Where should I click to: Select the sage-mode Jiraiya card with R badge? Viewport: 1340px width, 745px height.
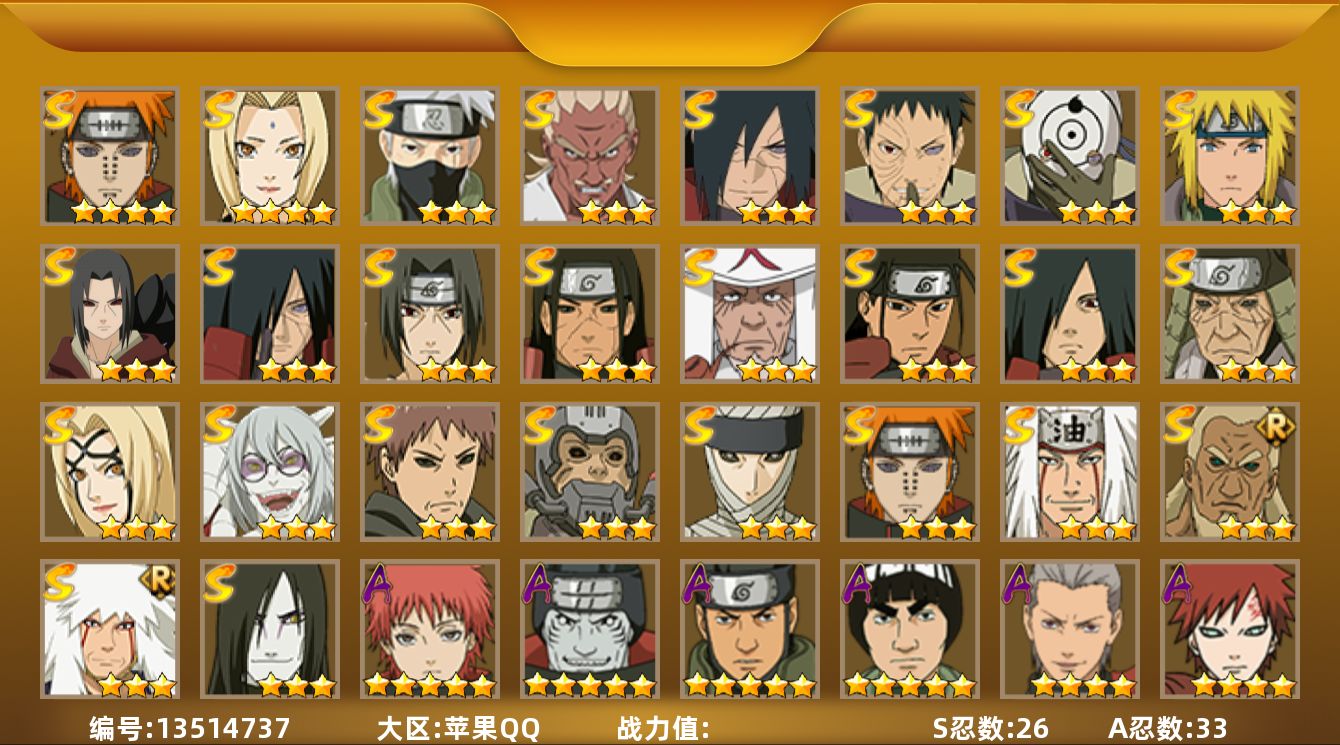coord(110,630)
